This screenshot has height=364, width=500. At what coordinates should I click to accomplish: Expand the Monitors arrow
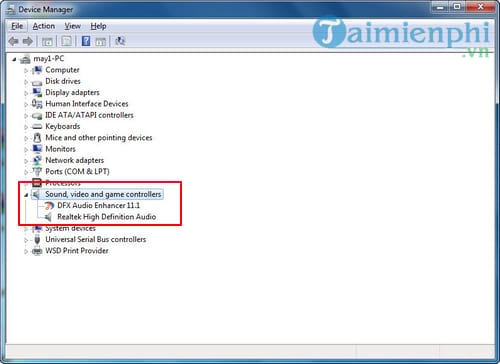click(x=26, y=150)
